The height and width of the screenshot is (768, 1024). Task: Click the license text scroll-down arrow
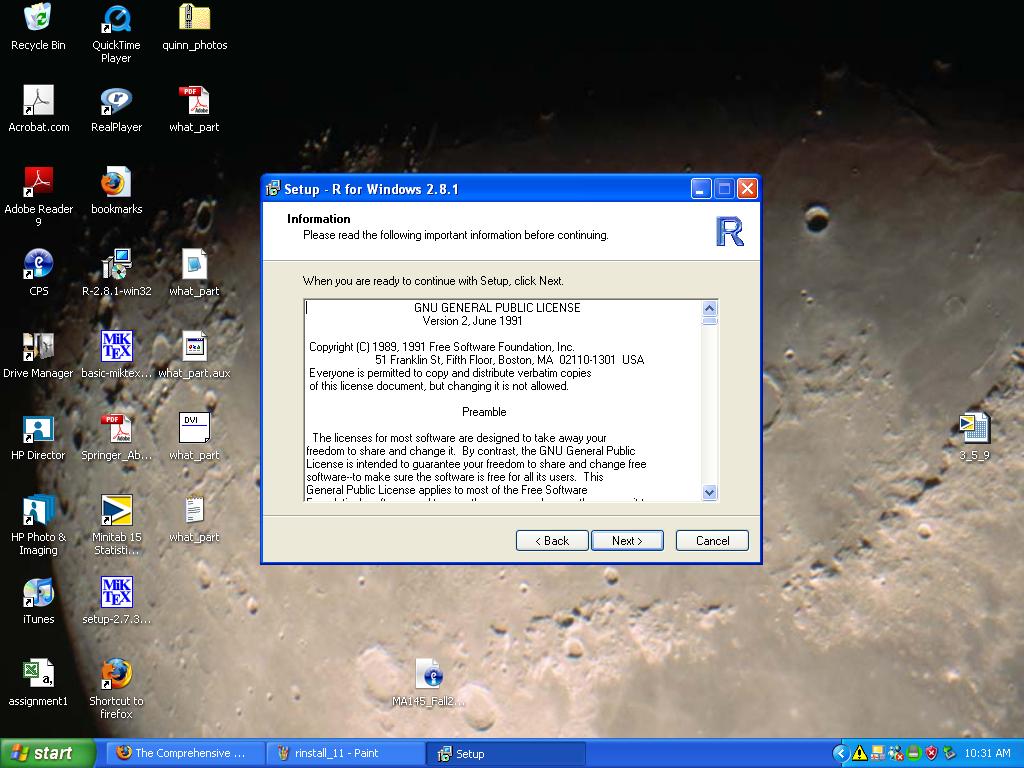710,492
